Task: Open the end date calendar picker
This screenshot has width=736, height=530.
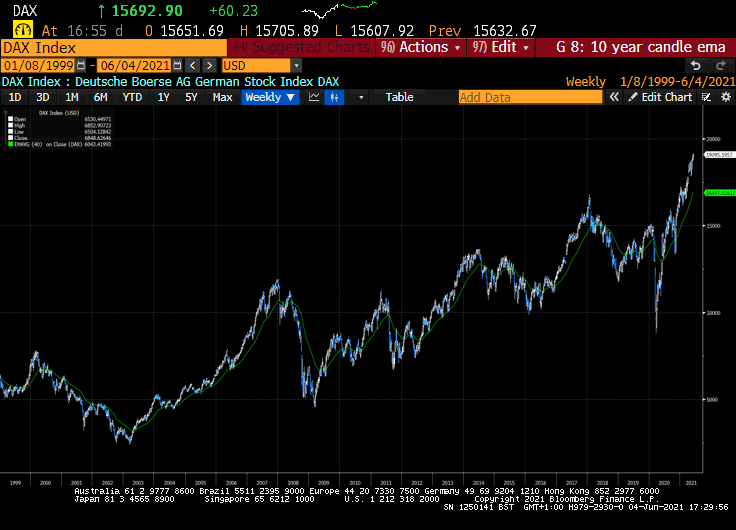Action: [177, 65]
